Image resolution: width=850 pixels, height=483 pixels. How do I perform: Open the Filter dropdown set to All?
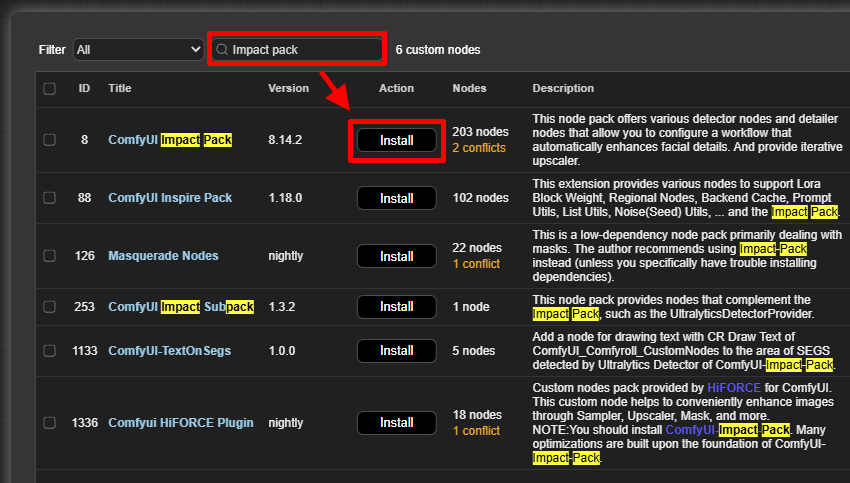138,50
